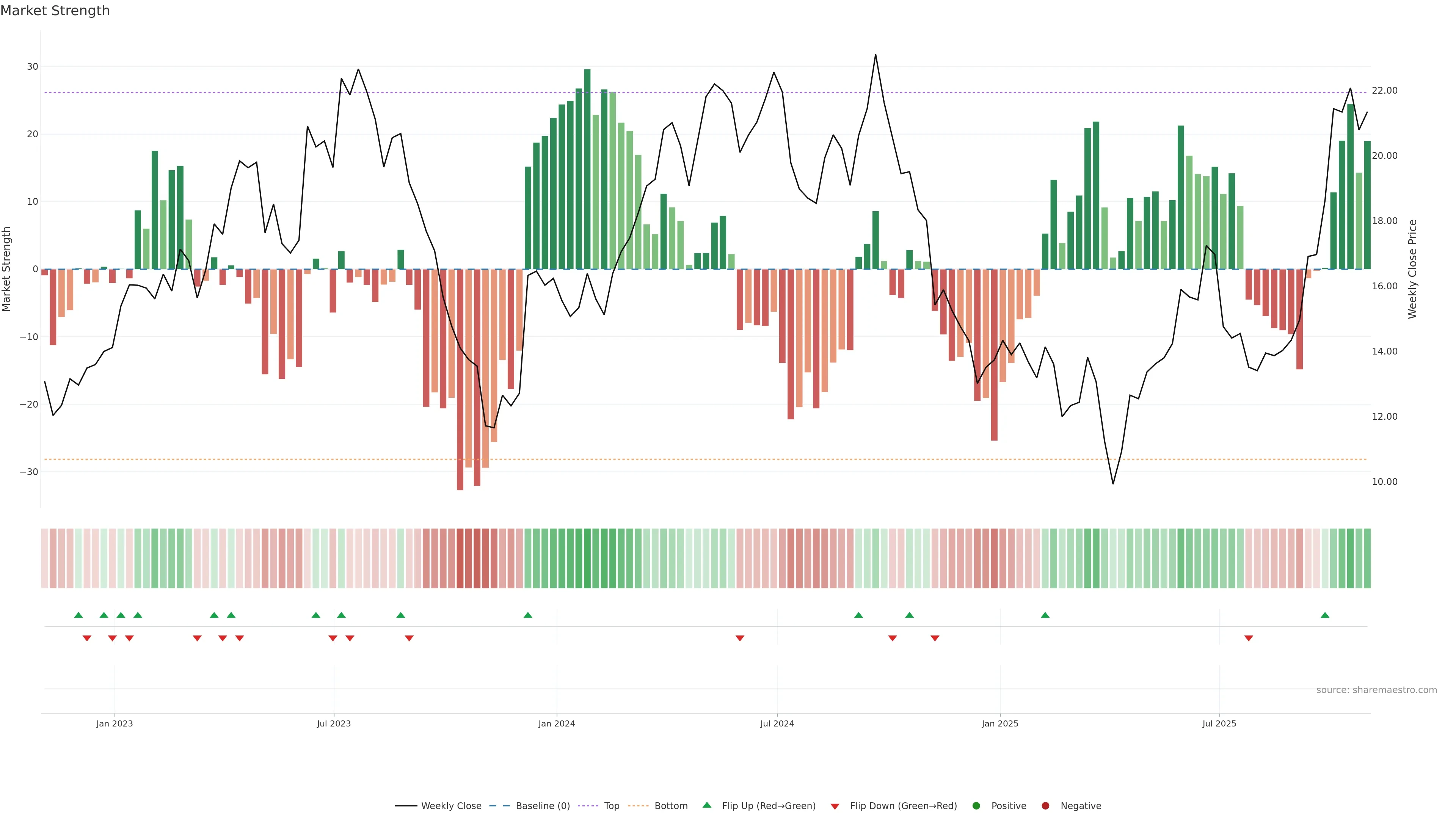Click Flip Up green triangle legend icon
The image size is (1456, 819).
[x=706, y=805]
